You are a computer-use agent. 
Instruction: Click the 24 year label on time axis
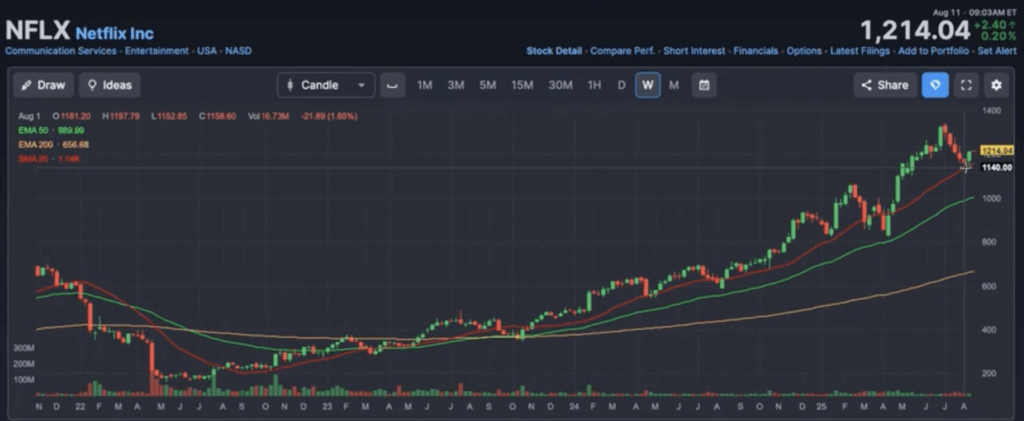coord(573,406)
